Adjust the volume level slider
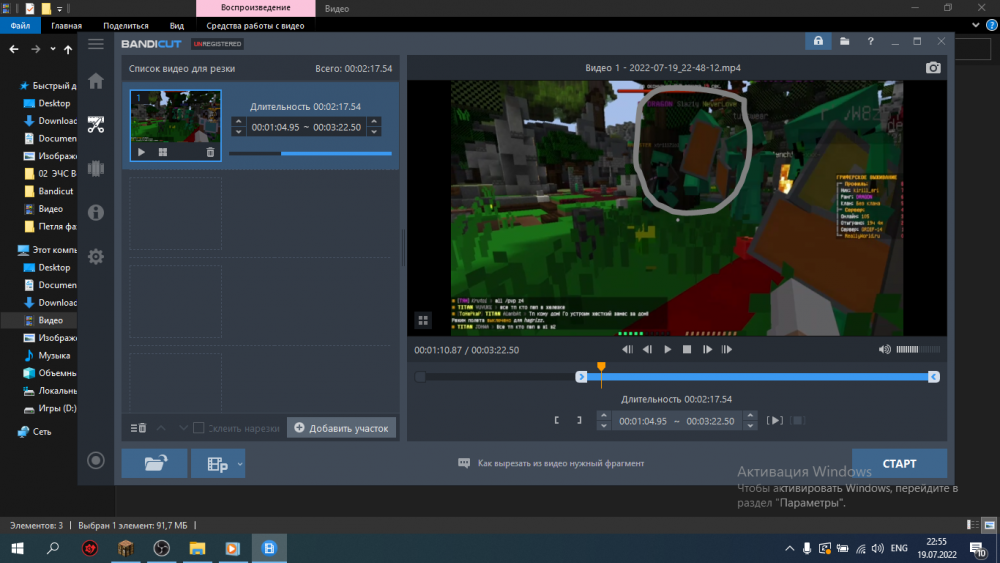This screenshot has height=563, width=1000. coord(918,349)
